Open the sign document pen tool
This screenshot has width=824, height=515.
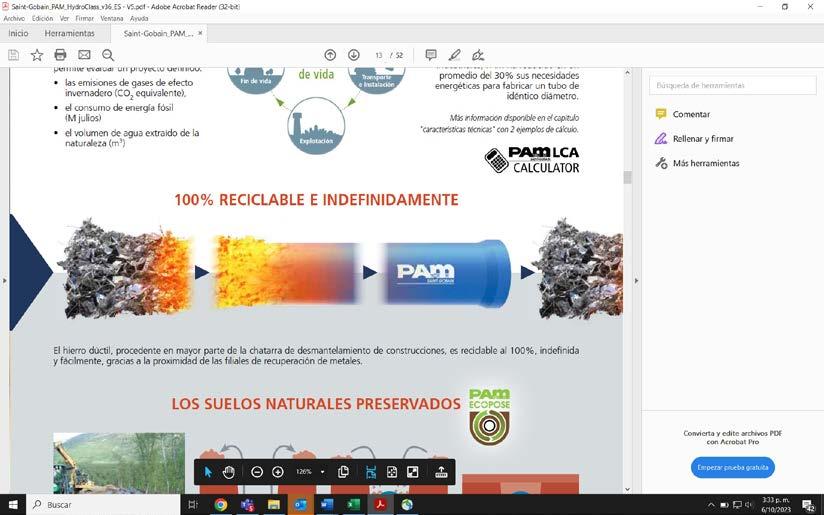point(478,55)
